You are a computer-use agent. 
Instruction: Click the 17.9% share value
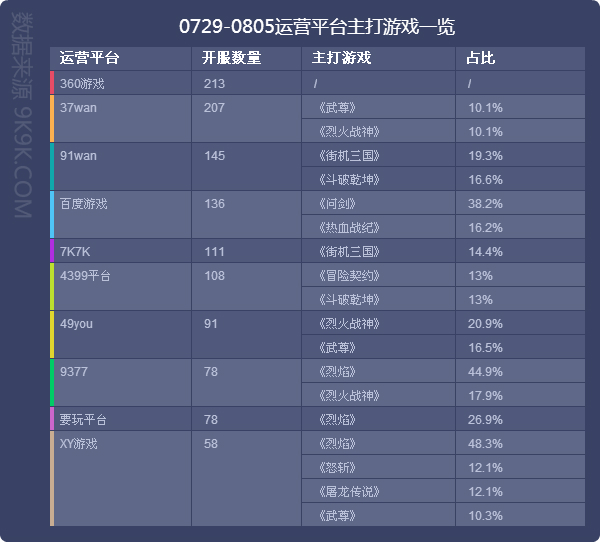[x=485, y=396]
